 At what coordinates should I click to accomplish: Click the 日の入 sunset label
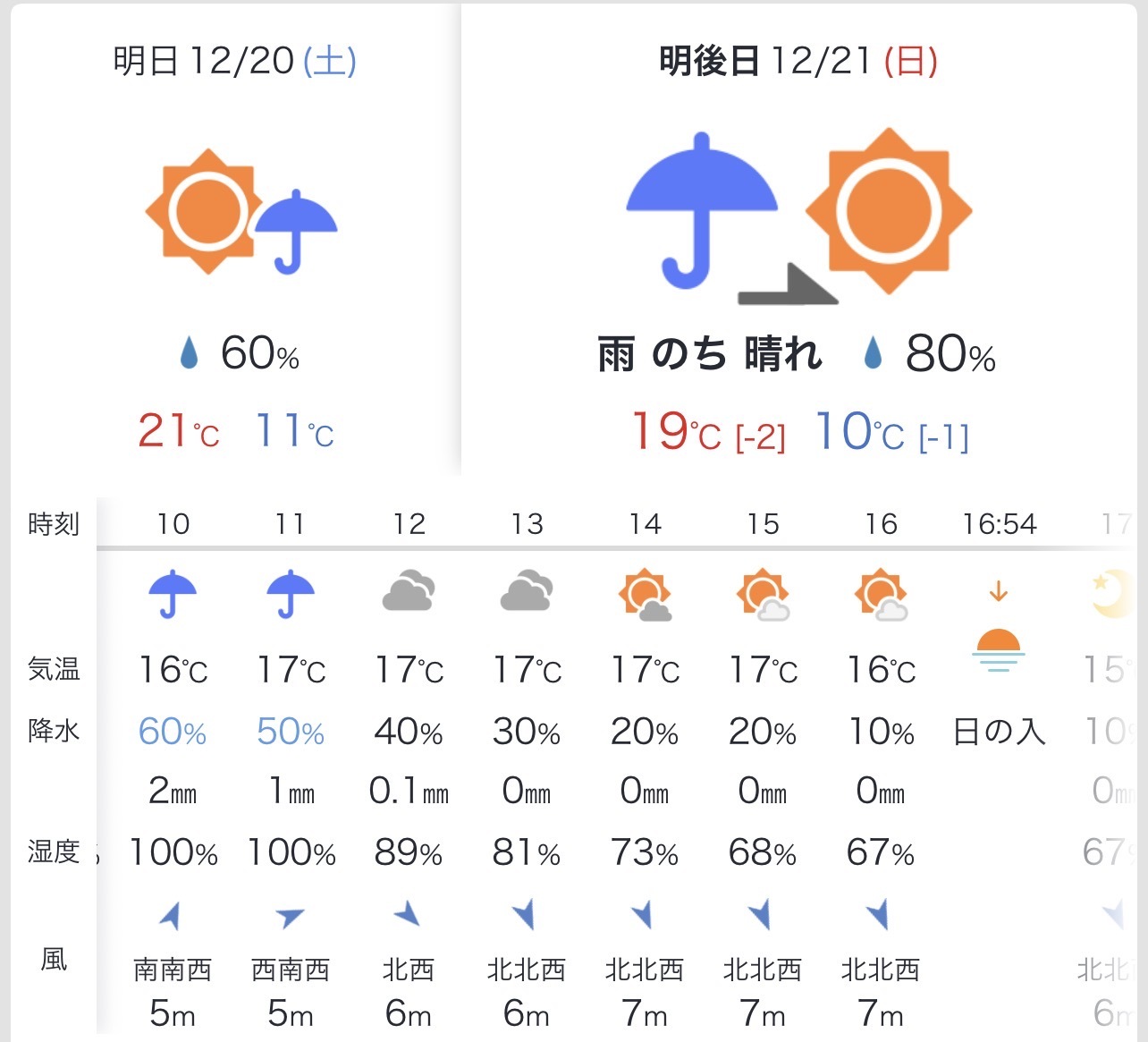(999, 732)
